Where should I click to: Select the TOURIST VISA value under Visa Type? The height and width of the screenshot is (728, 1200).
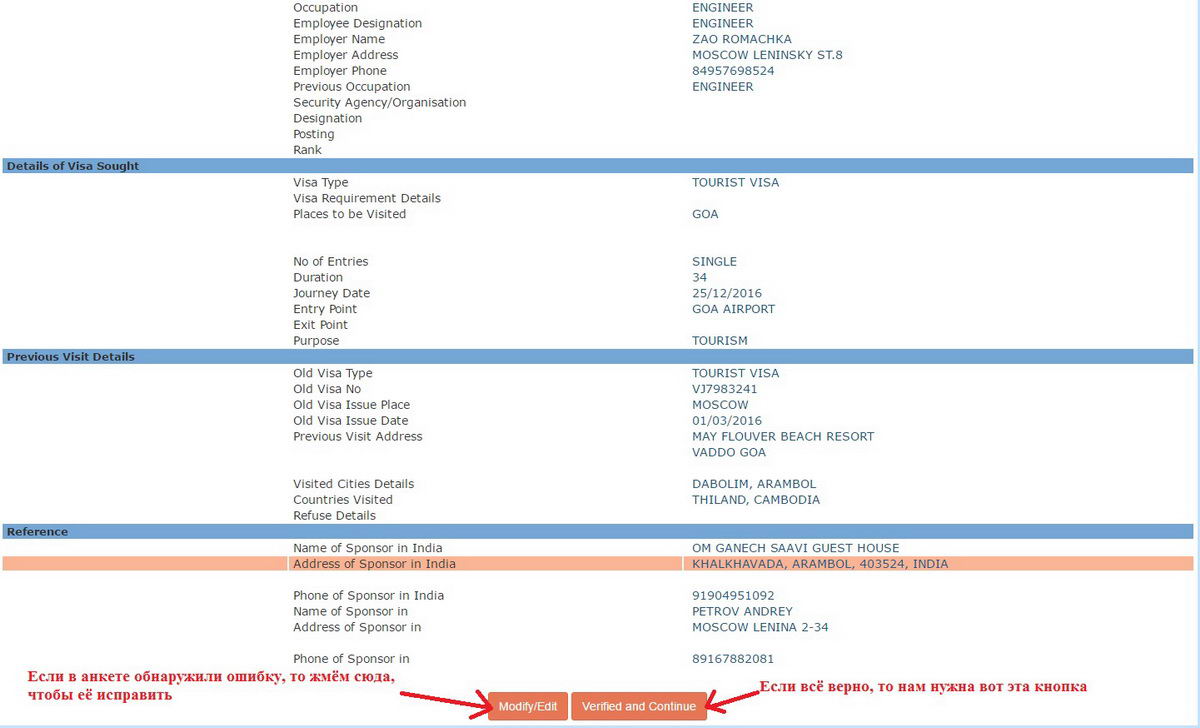pyautogui.click(x=735, y=183)
